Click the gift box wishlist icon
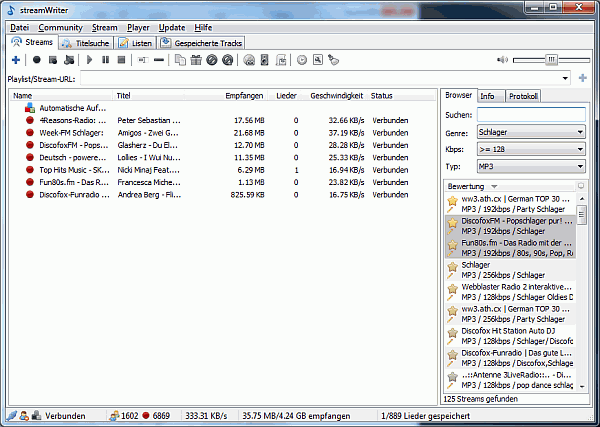This screenshot has width=600, height=427. 196,60
